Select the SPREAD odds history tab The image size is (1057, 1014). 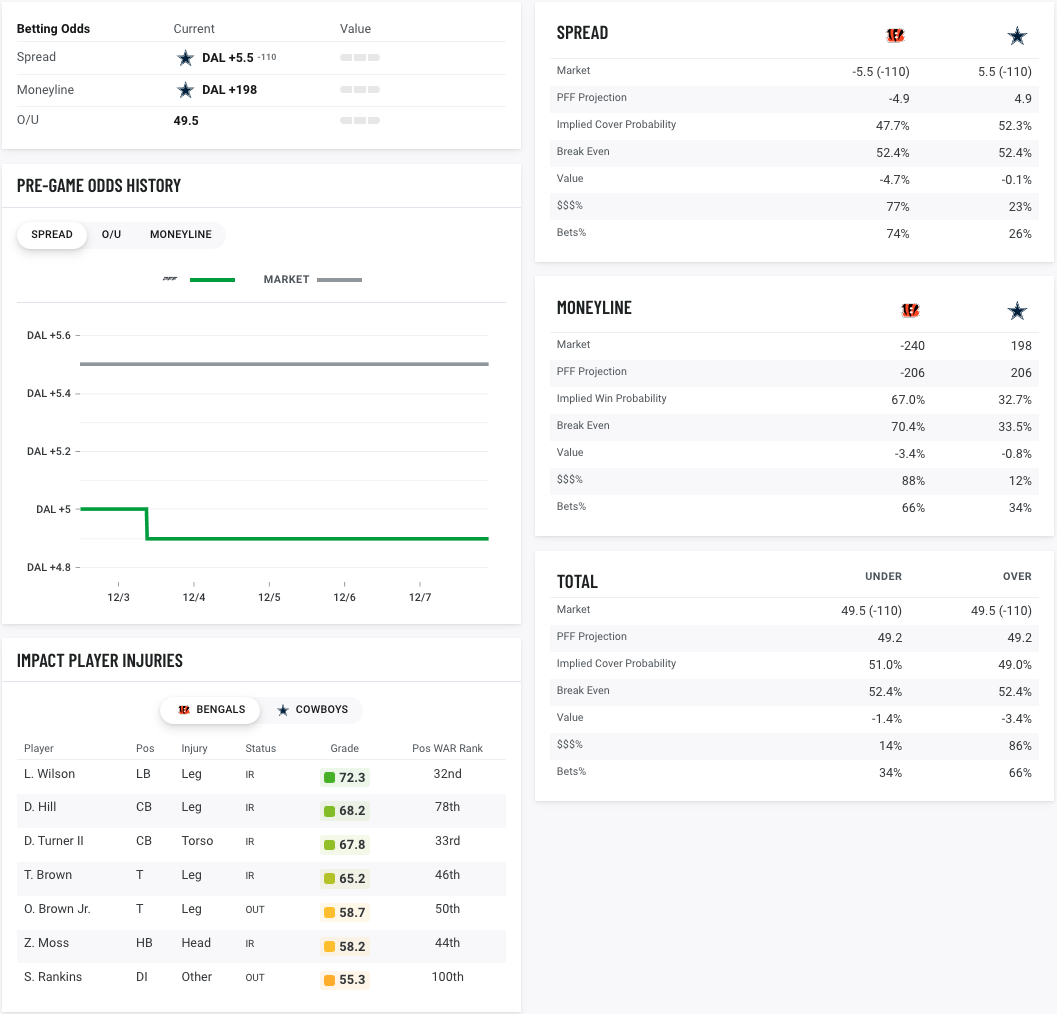pyautogui.click(x=52, y=235)
